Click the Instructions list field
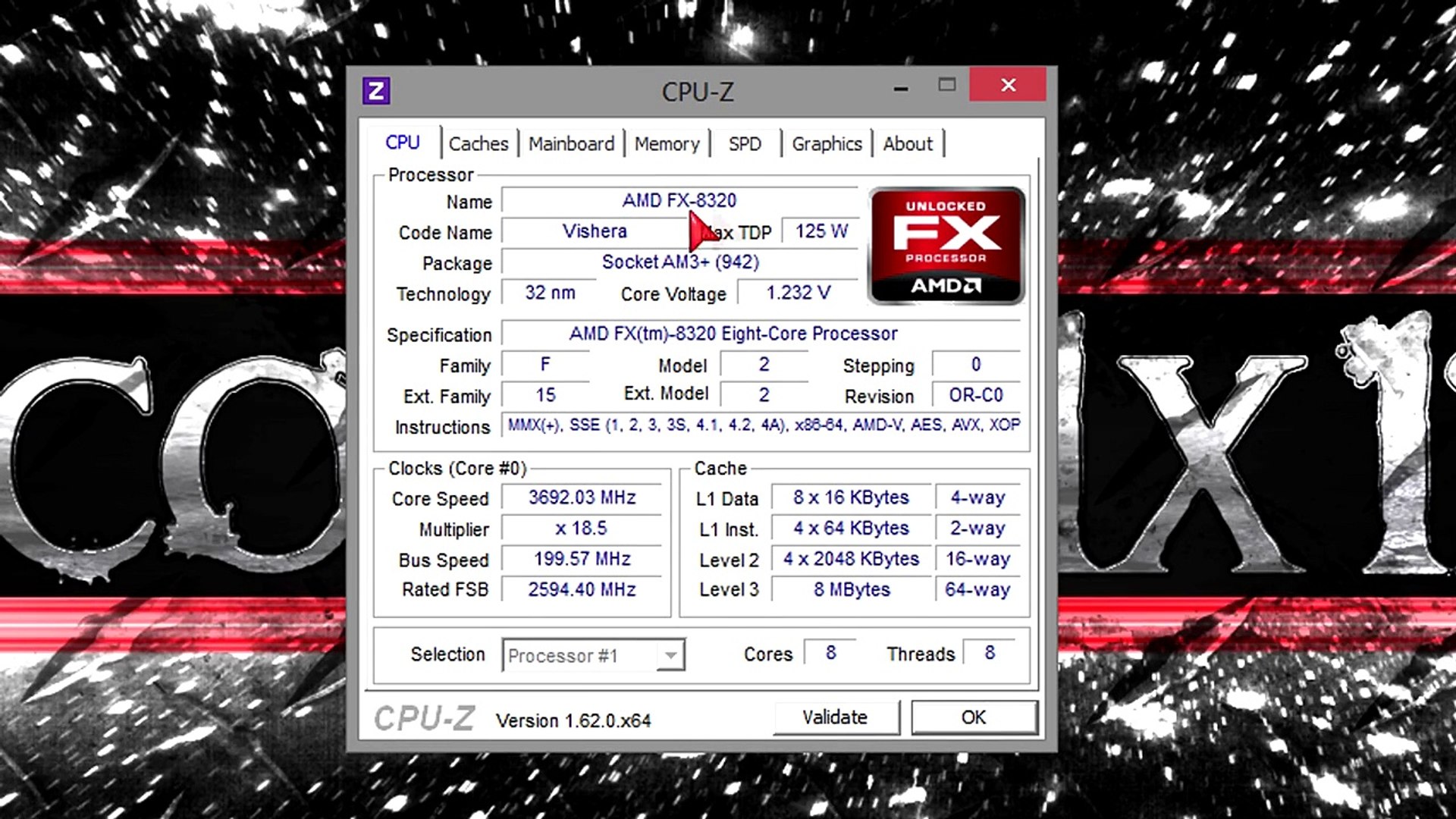Viewport: 1456px width, 819px height. (x=763, y=425)
